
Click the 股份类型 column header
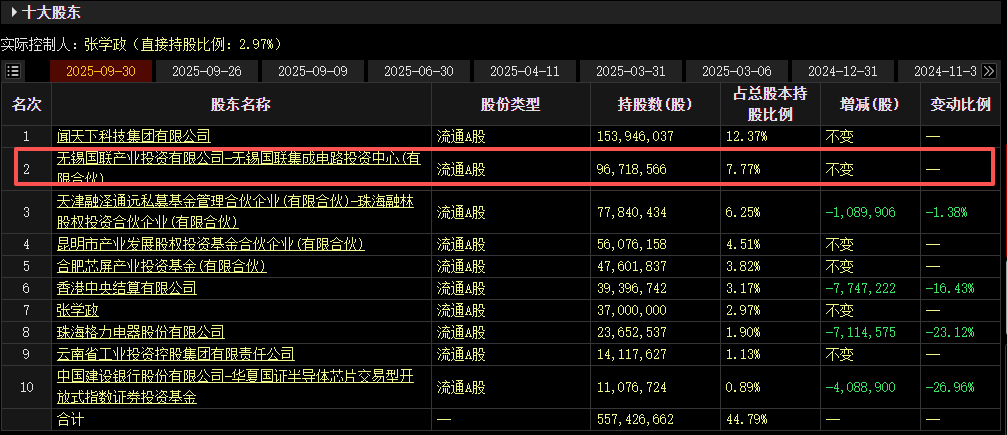pos(511,104)
